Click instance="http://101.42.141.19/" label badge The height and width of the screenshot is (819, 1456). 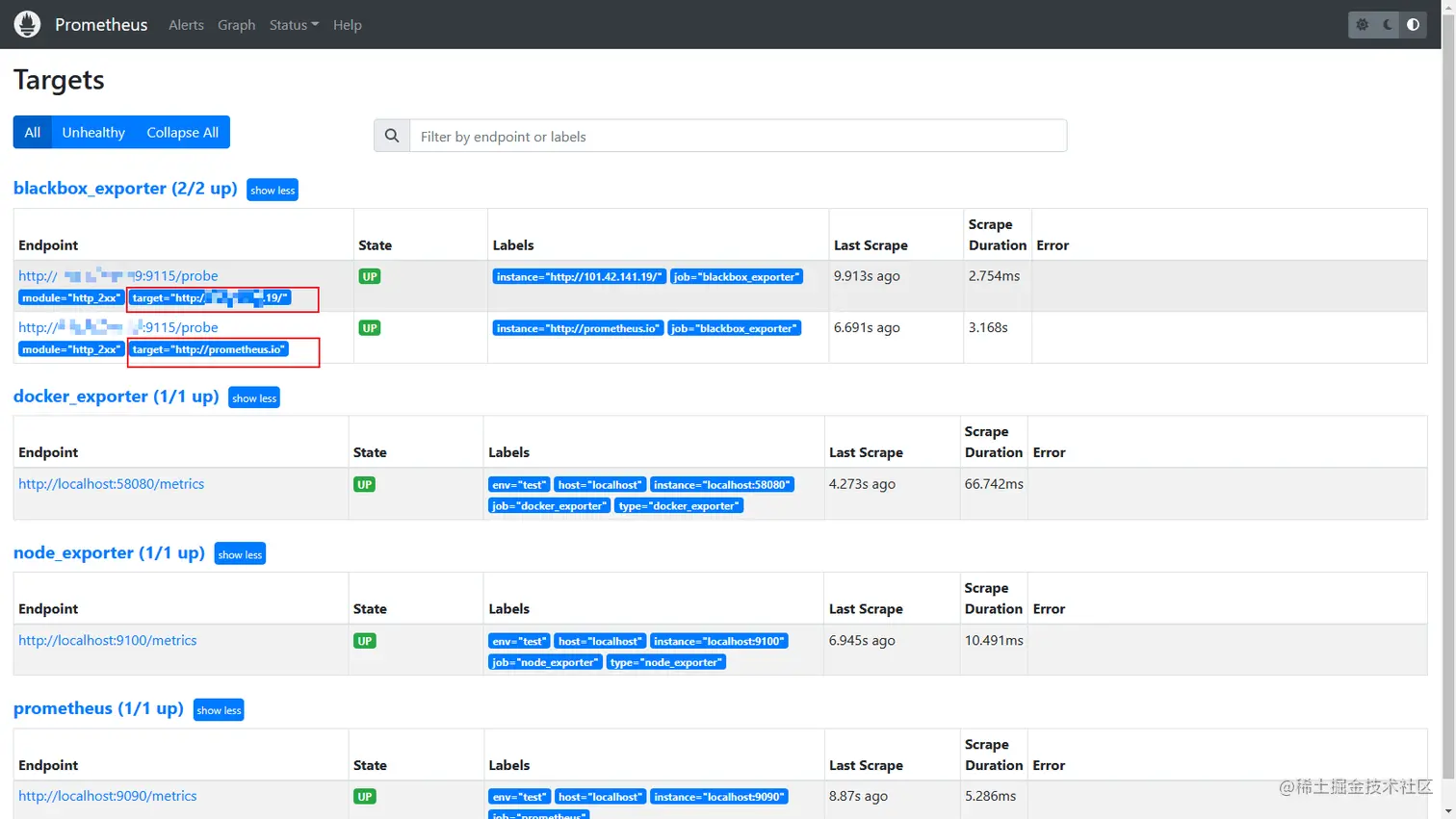coord(579,276)
